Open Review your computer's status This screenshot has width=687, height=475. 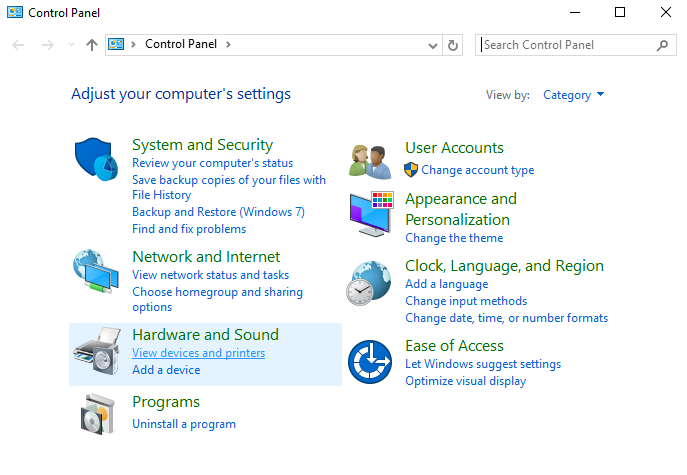point(212,163)
